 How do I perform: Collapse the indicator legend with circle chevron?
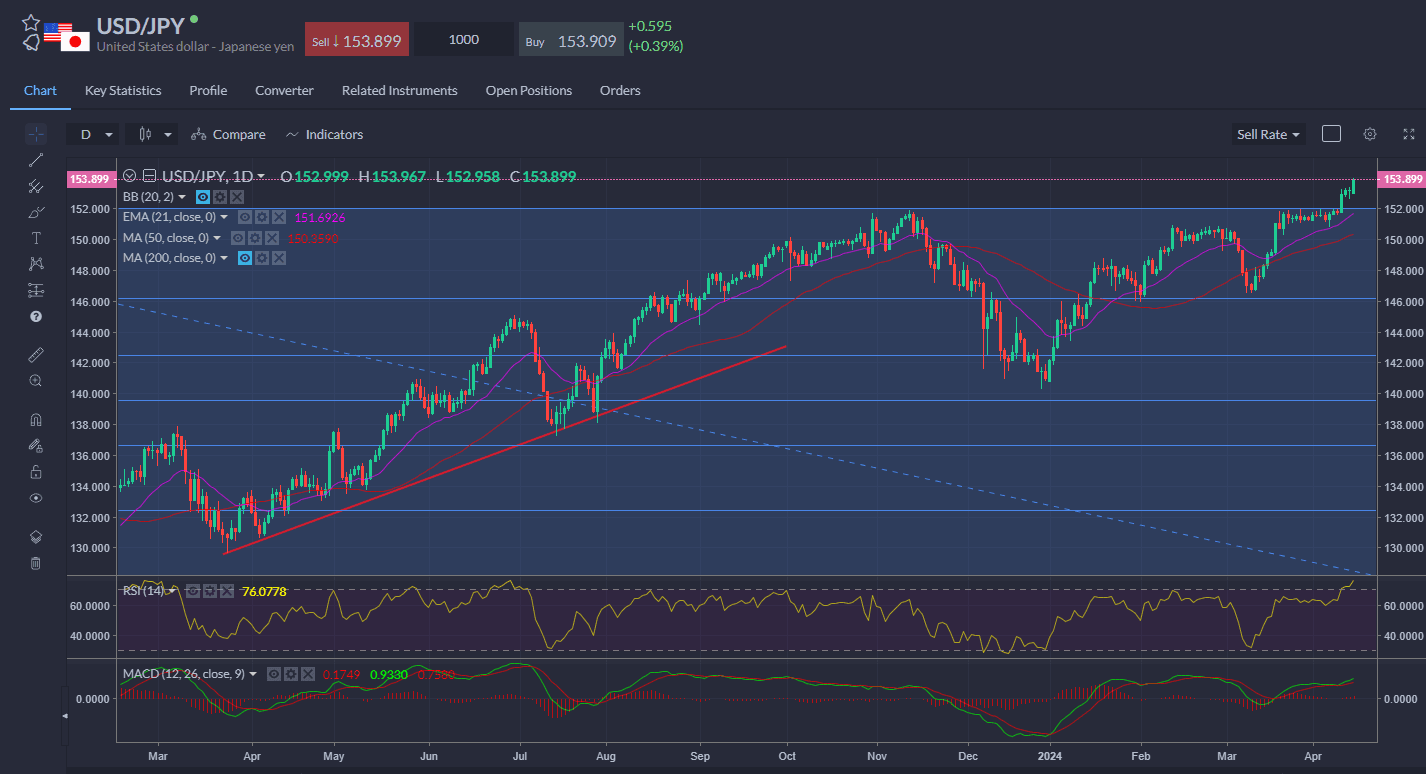click(129, 176)
